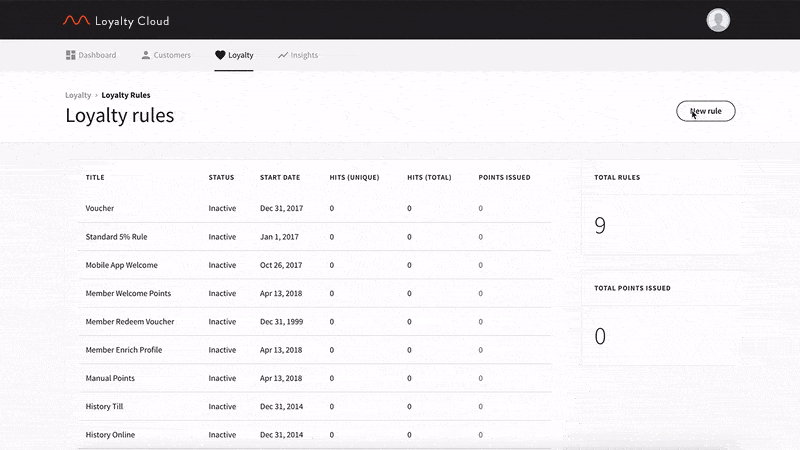Select the Manual Points rule
The image size is (800, 450).
pos(314,378)
